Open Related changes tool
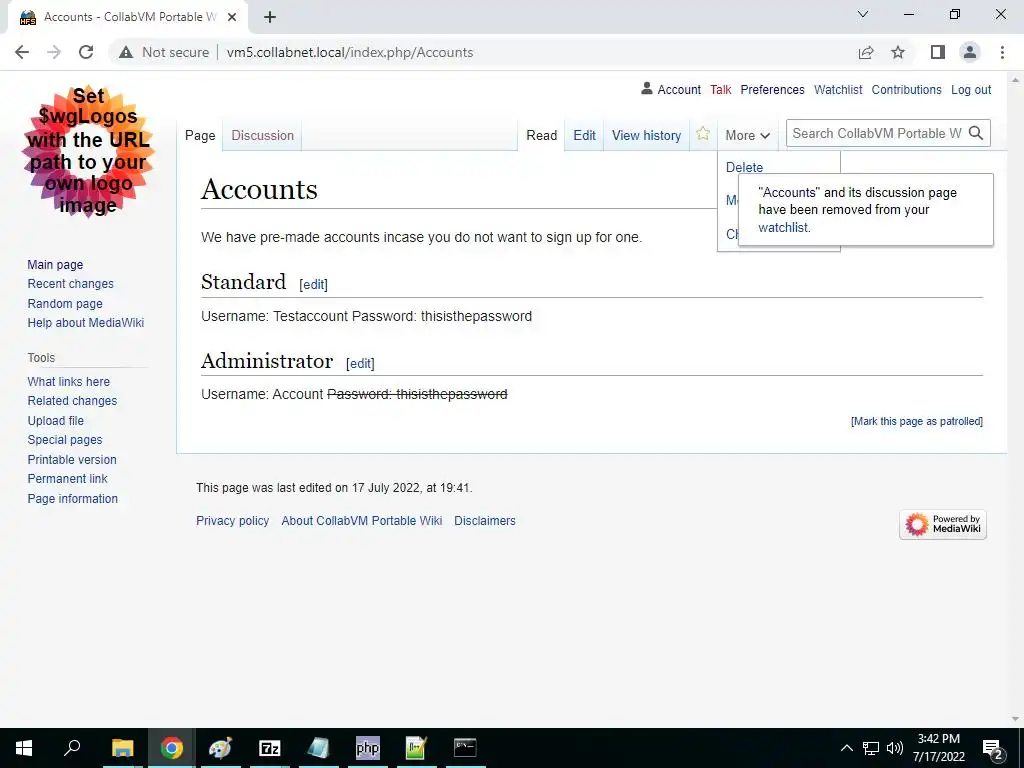Viewport: 1024px width, 768px height. coord(72,400)
